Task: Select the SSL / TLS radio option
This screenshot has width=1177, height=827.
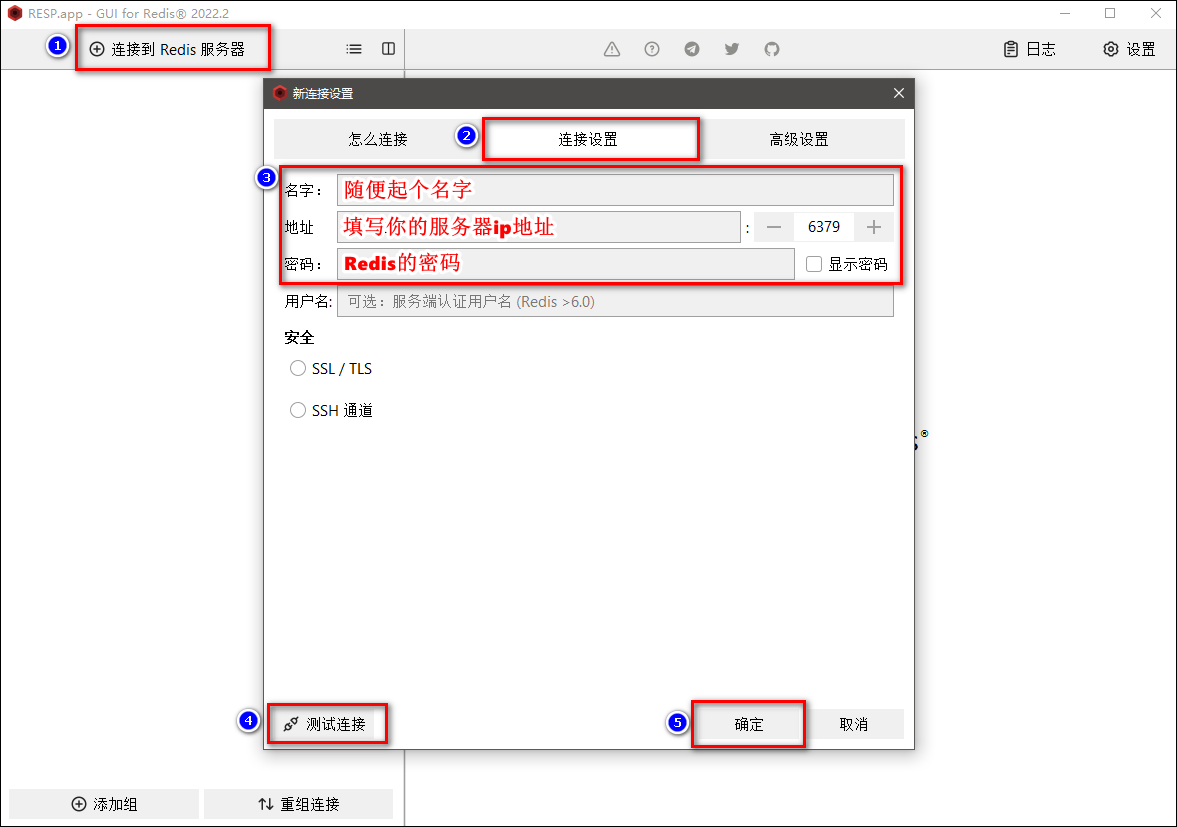Action: pos(298,368)
